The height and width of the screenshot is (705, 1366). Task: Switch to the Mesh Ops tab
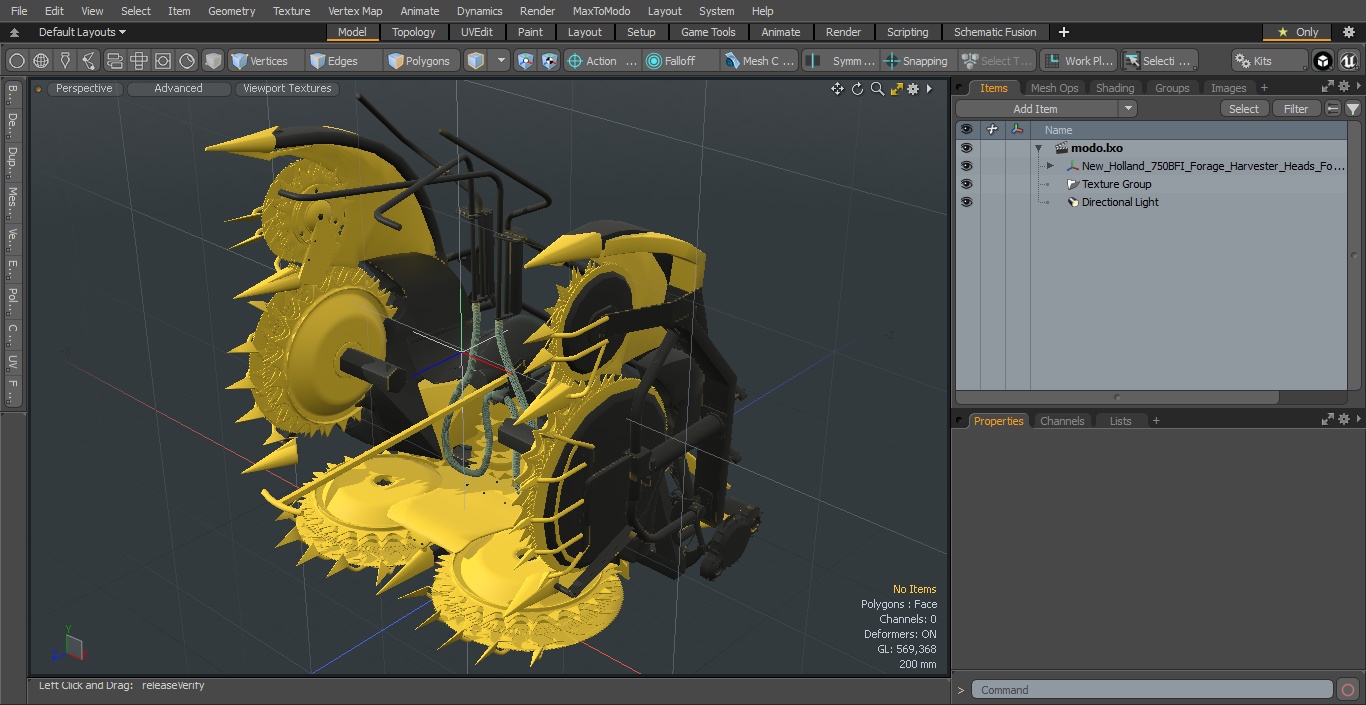click(1054, 88)
